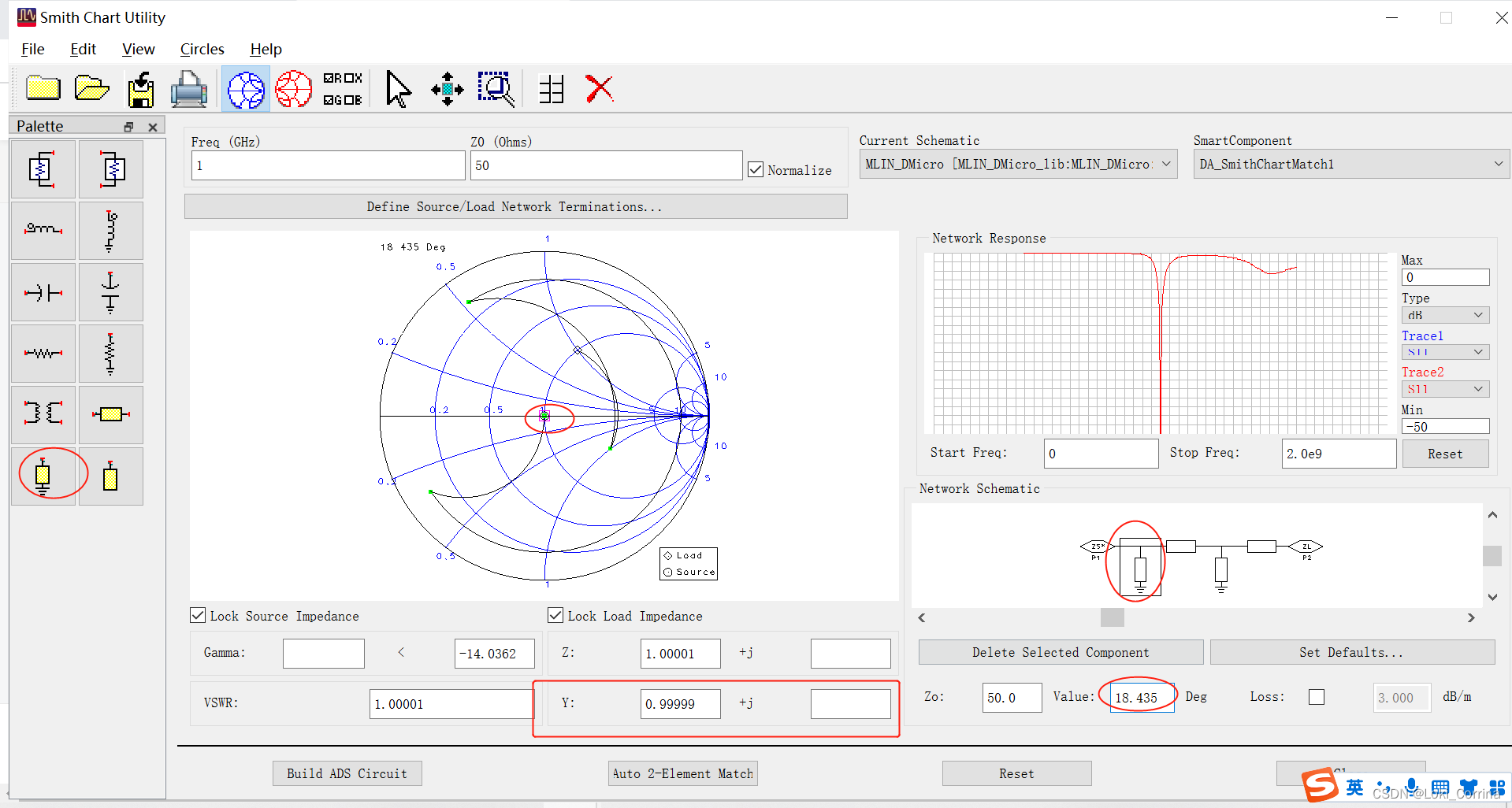Undock the Palette panel
The image size is (1512, 808).
[x=128, y=127]
